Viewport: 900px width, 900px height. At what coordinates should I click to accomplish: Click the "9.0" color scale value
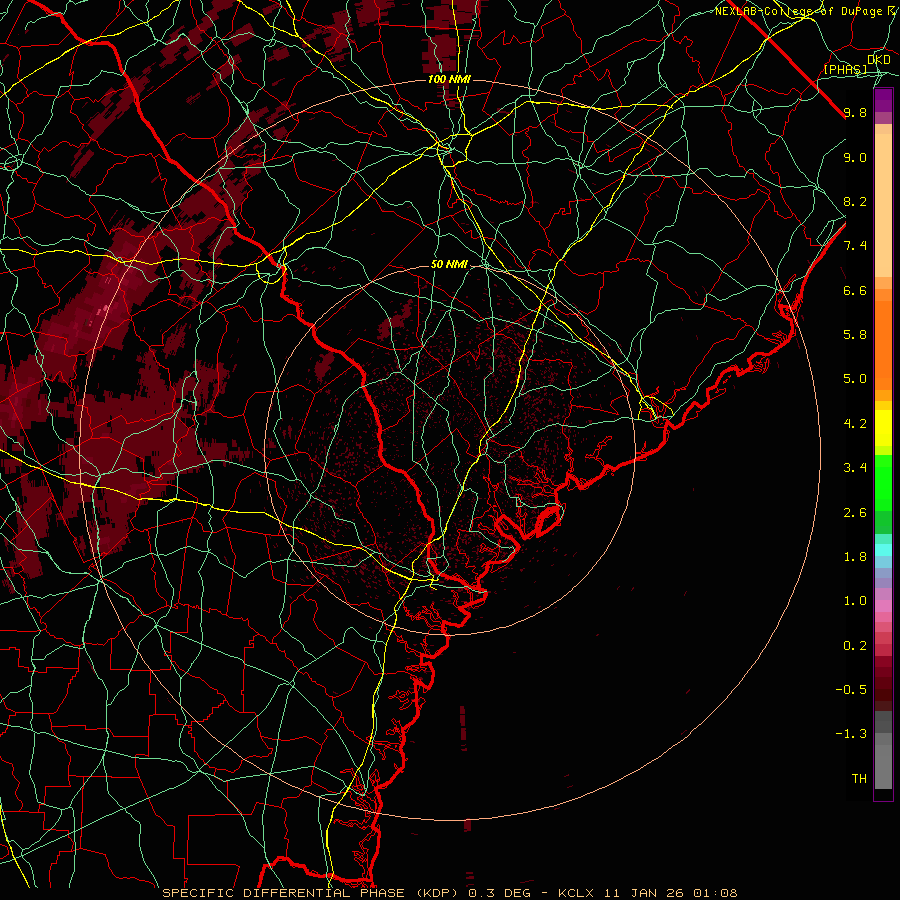click(855, 157)
